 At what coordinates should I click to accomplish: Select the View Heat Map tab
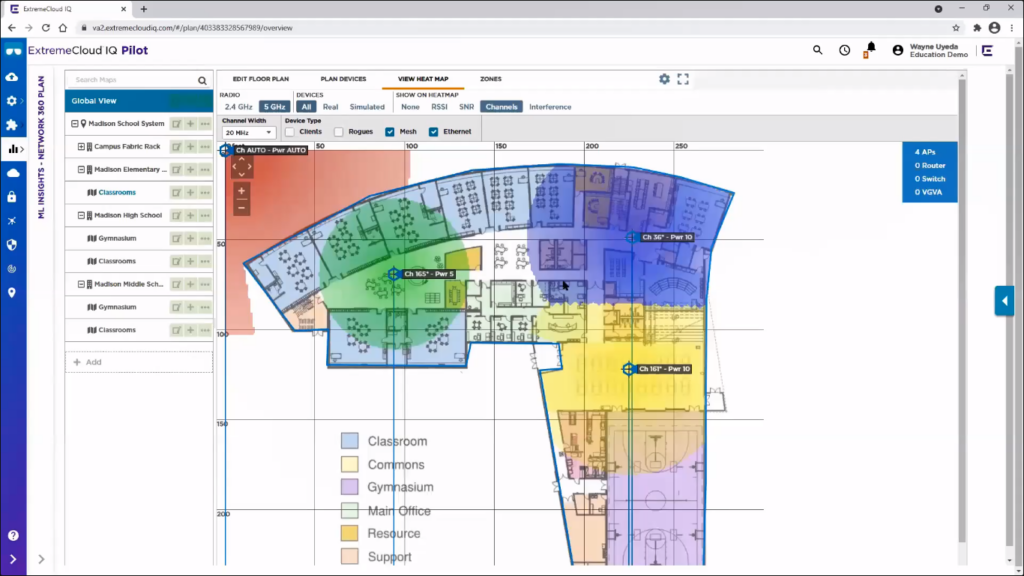[423, 79]
